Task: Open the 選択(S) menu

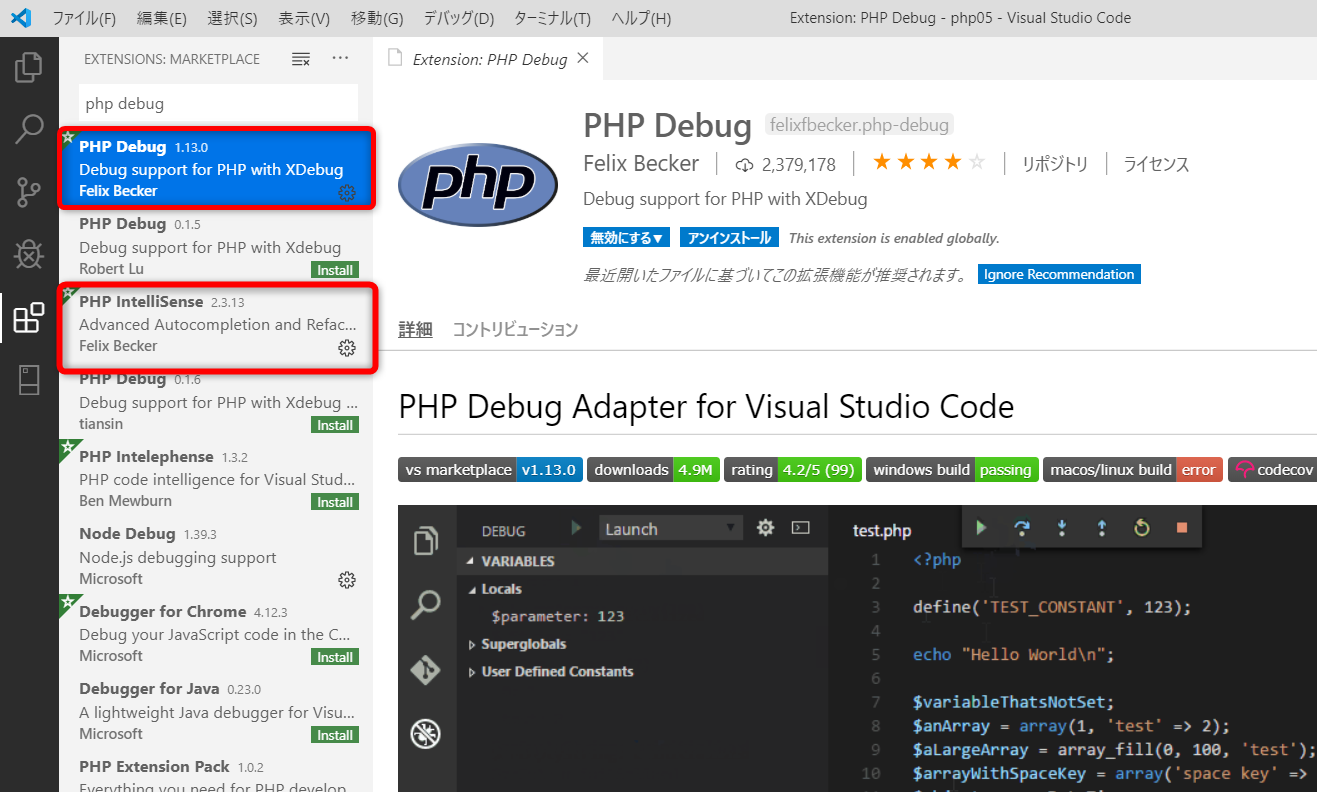Action: click(x=232, y=18)
